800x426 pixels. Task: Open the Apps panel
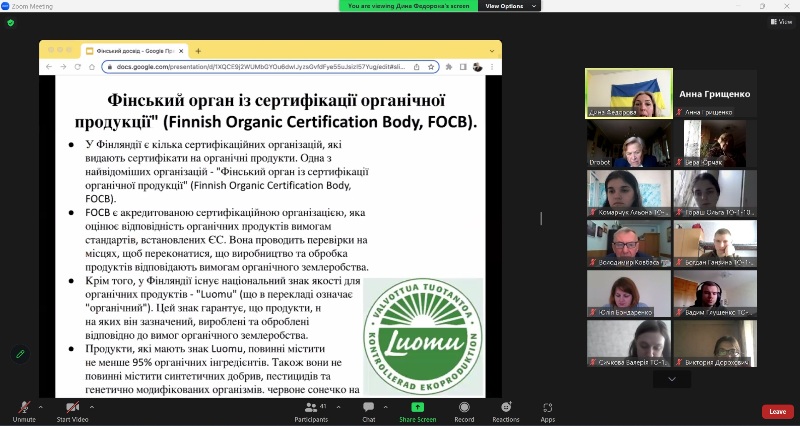click(548, 410)
